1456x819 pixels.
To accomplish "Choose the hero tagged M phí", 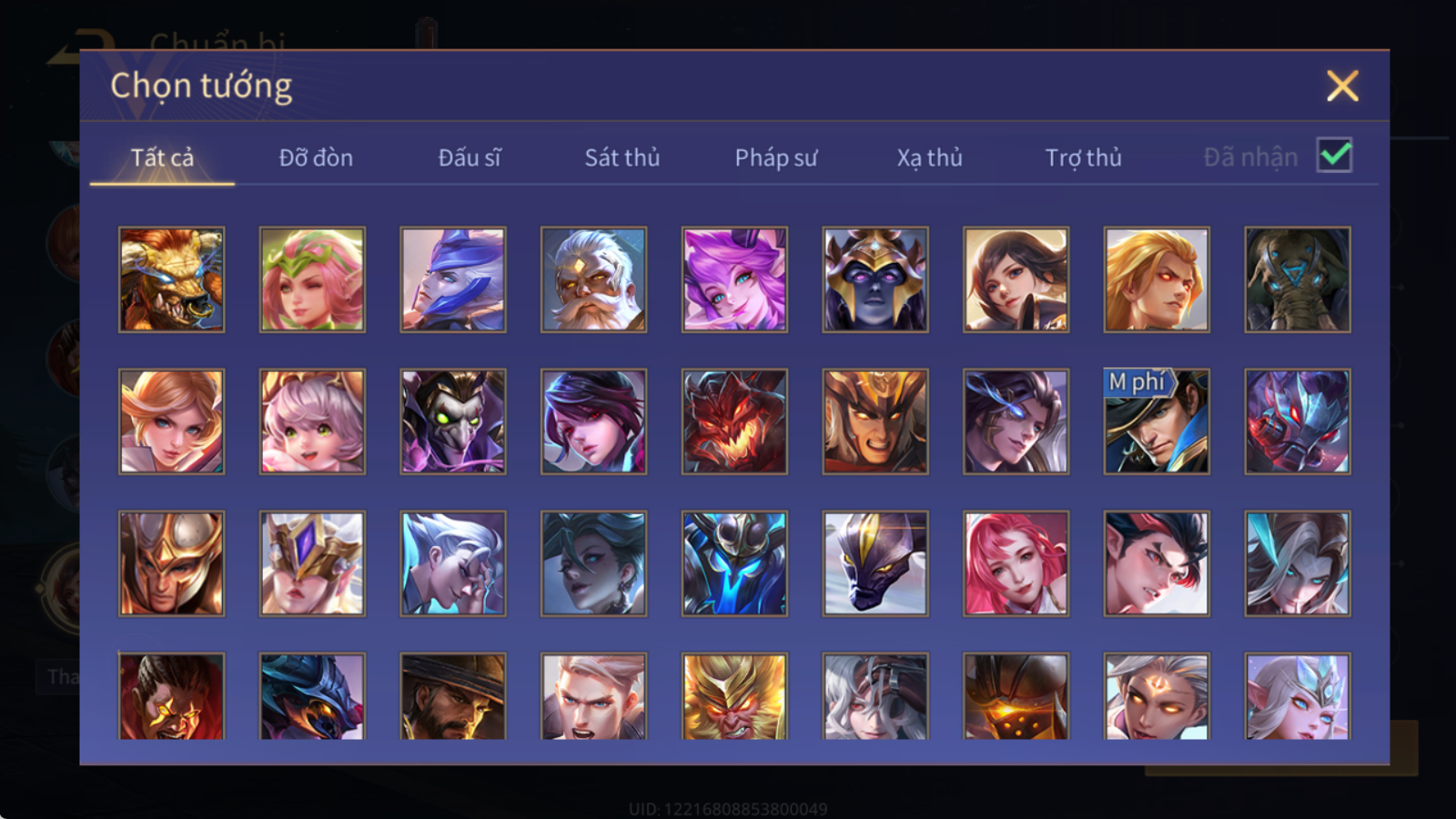I will click(1157, 421).
